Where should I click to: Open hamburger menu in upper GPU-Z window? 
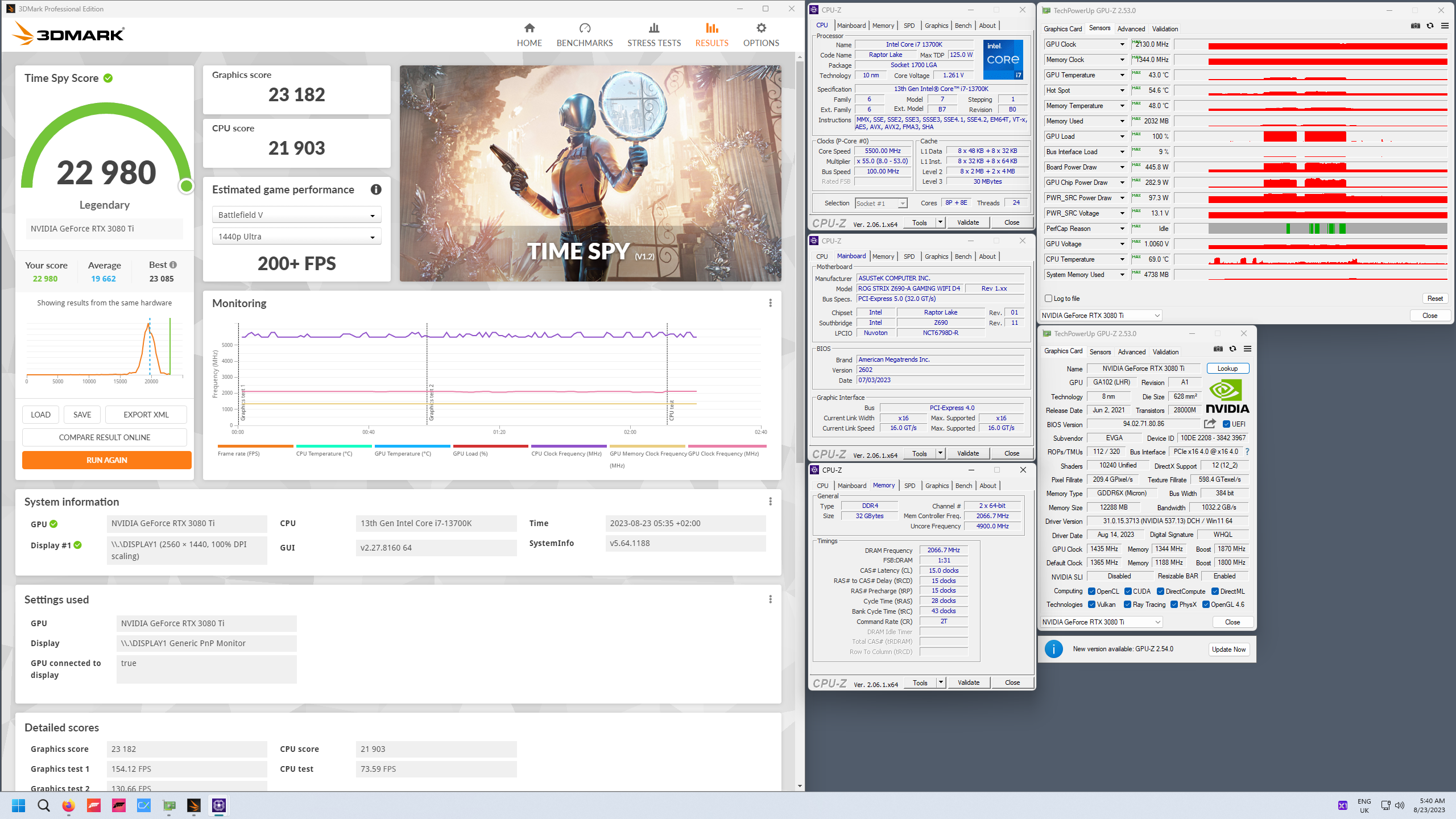1445,26
